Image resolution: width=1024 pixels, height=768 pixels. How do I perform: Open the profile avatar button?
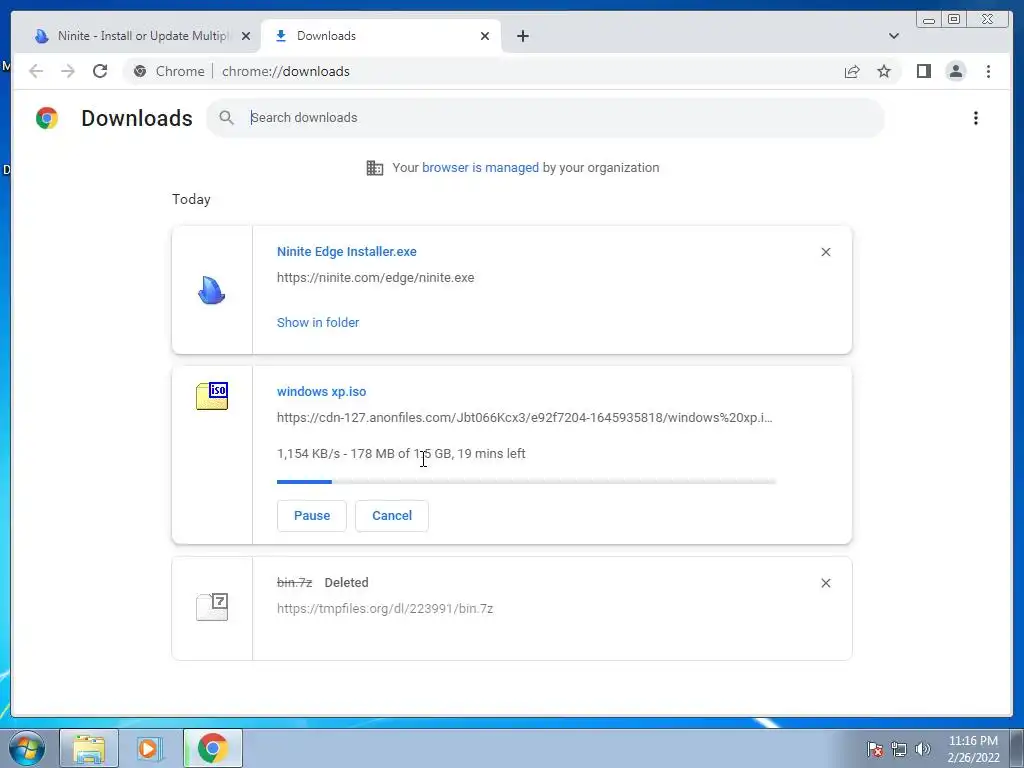(x=955, y=71)
